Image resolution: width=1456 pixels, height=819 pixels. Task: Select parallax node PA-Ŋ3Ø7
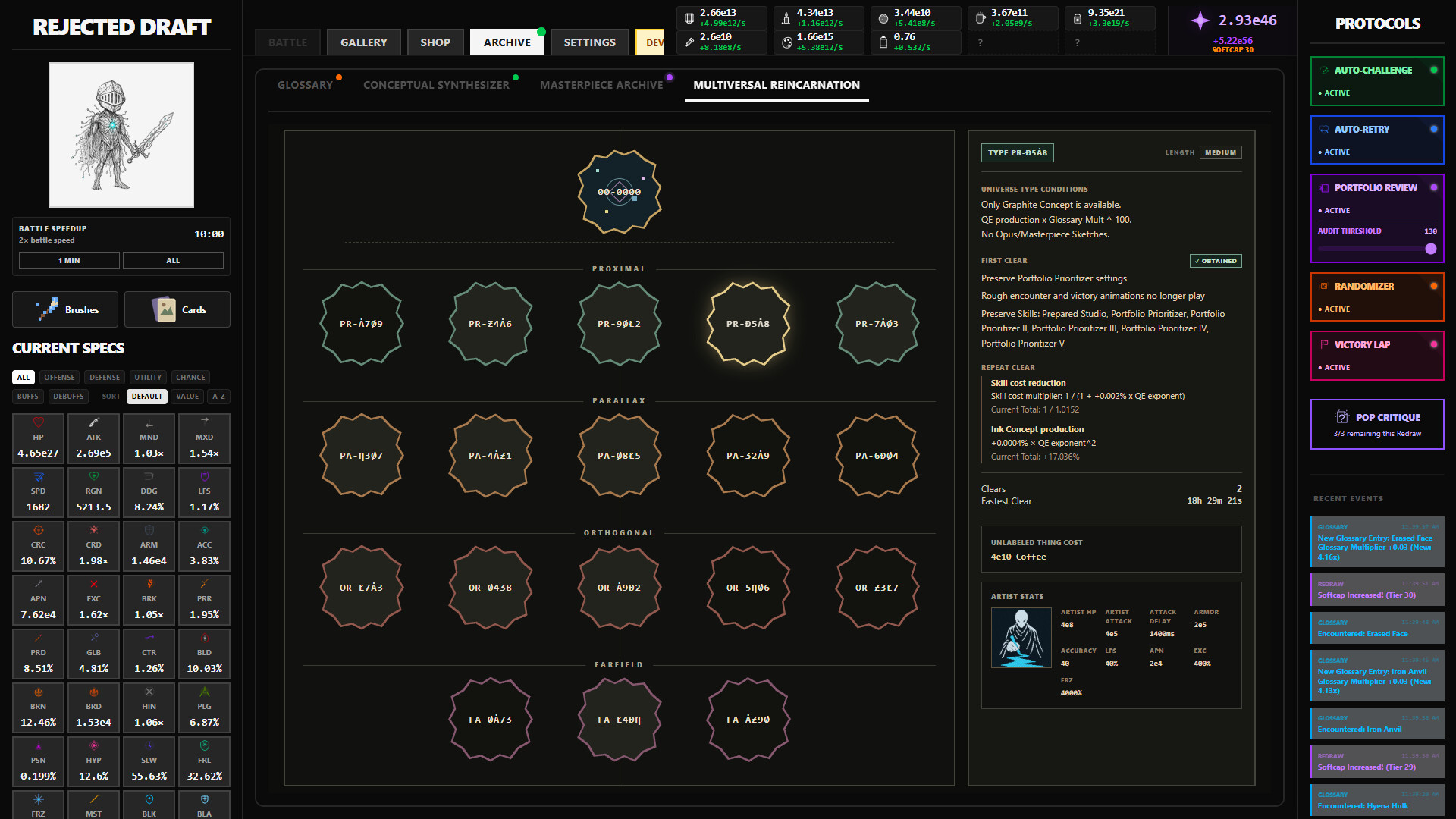[x=361, y=456]
